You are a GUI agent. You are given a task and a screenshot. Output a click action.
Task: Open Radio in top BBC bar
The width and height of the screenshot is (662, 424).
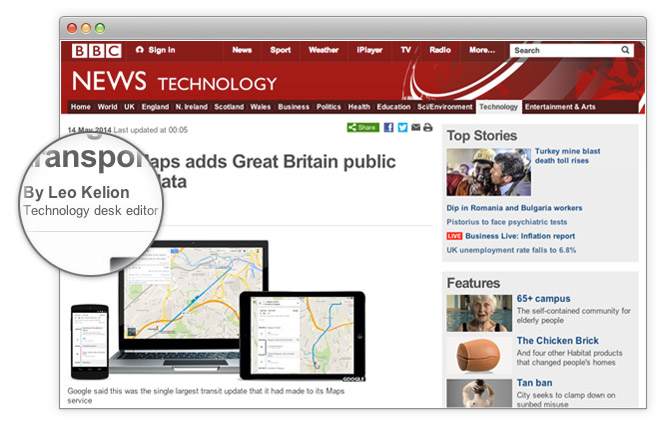coord(440,50)
